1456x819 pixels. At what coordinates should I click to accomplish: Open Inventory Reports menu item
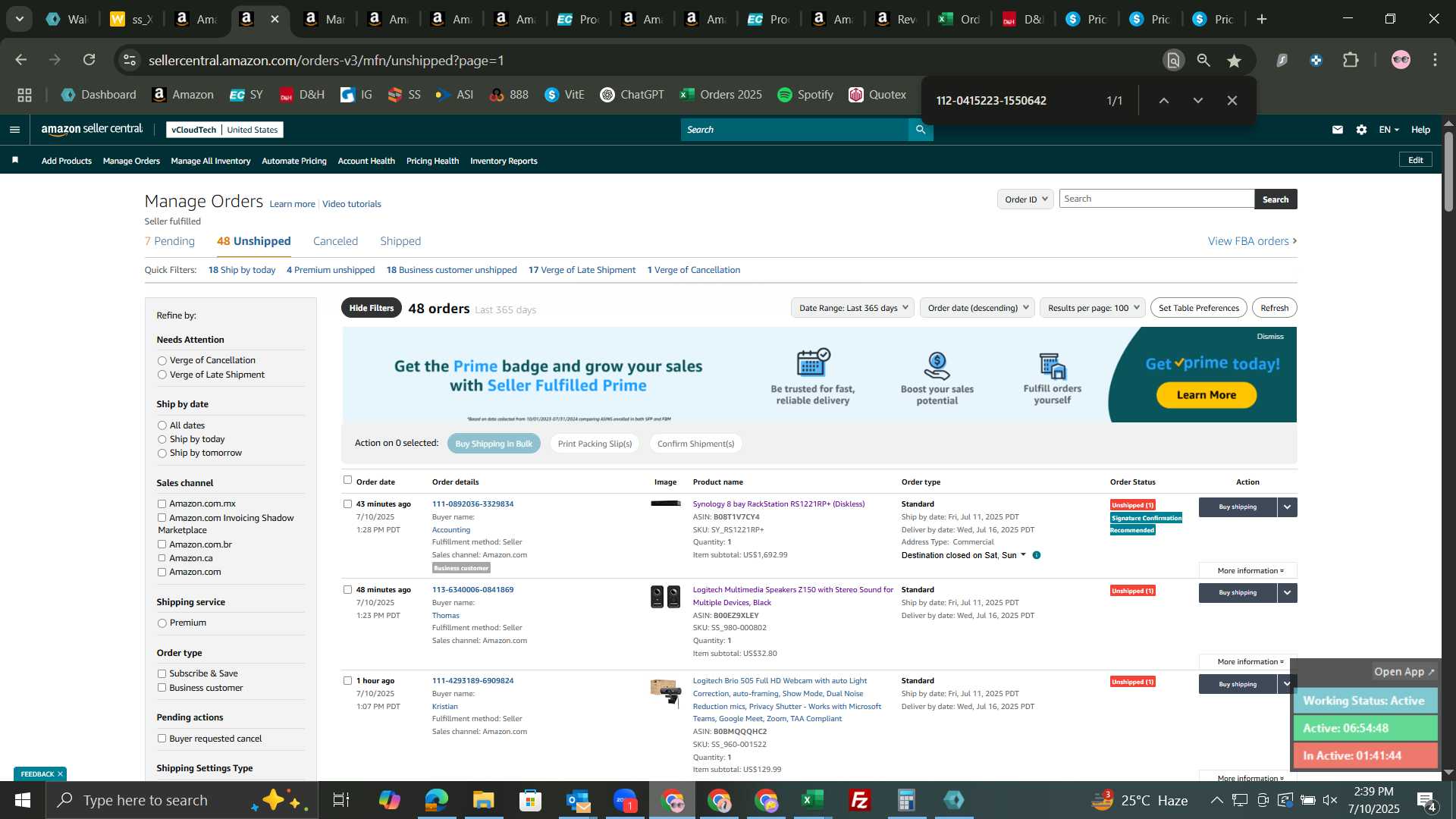tap(504, 161)
